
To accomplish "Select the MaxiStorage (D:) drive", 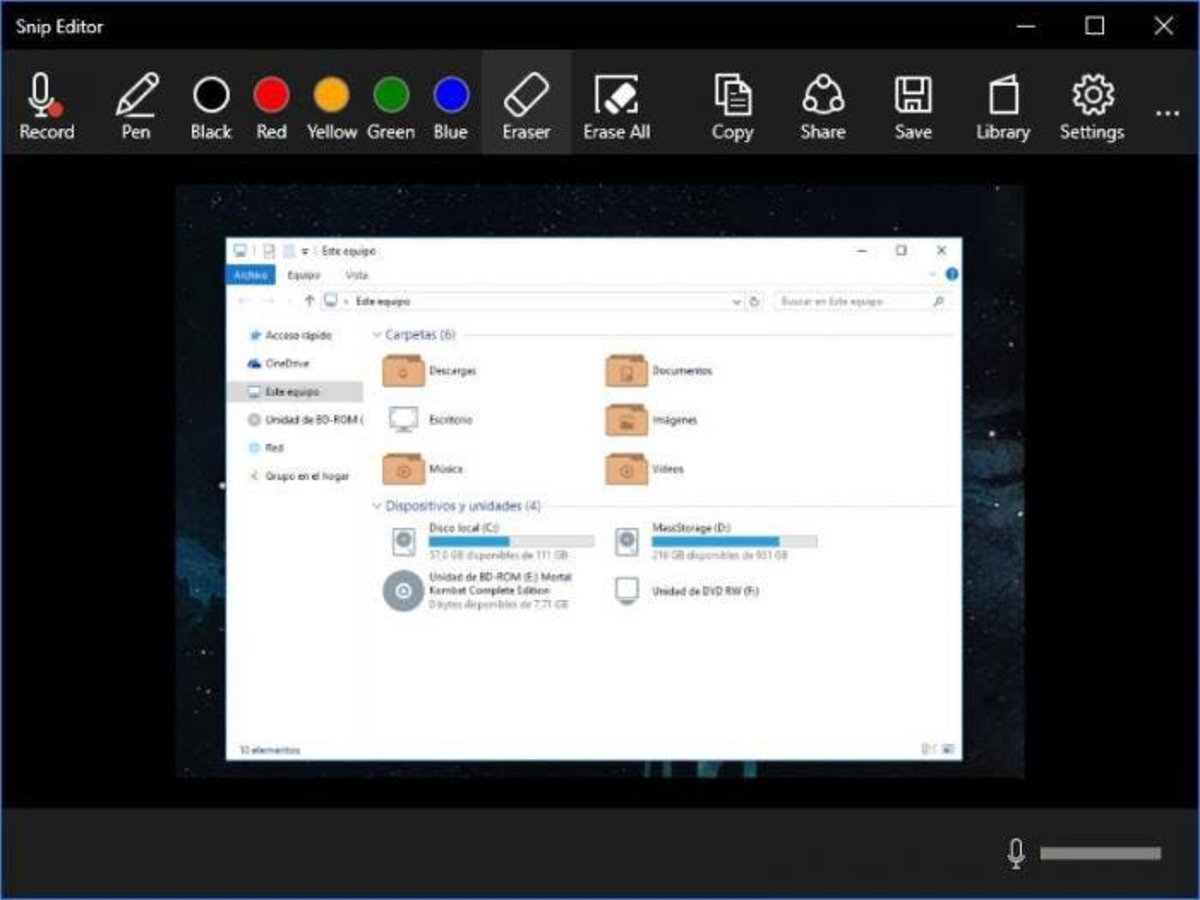I will pos(715,540).
